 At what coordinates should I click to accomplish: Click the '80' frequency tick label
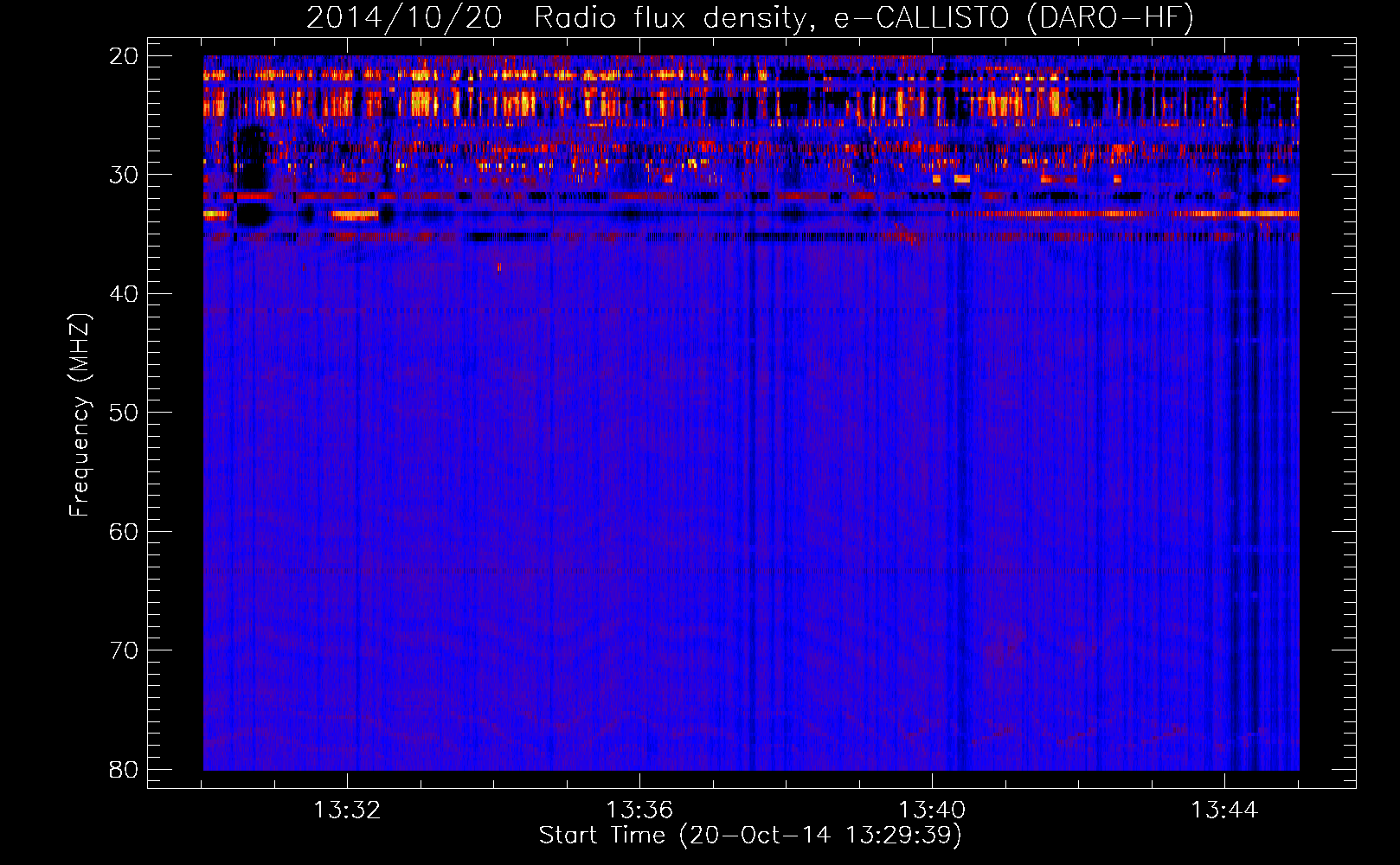[x=124, y=770]
